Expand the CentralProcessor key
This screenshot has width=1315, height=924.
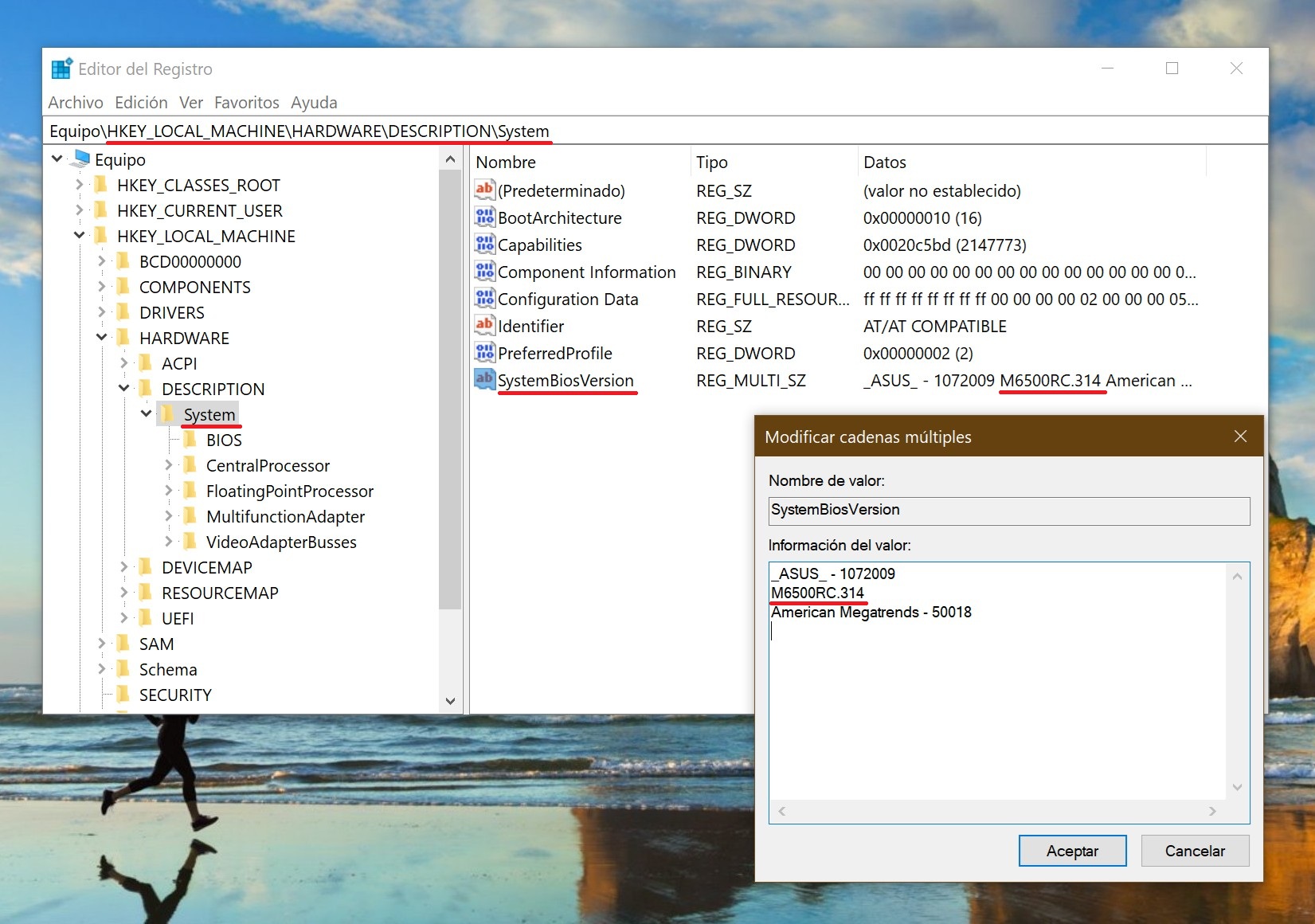point(168,465)
